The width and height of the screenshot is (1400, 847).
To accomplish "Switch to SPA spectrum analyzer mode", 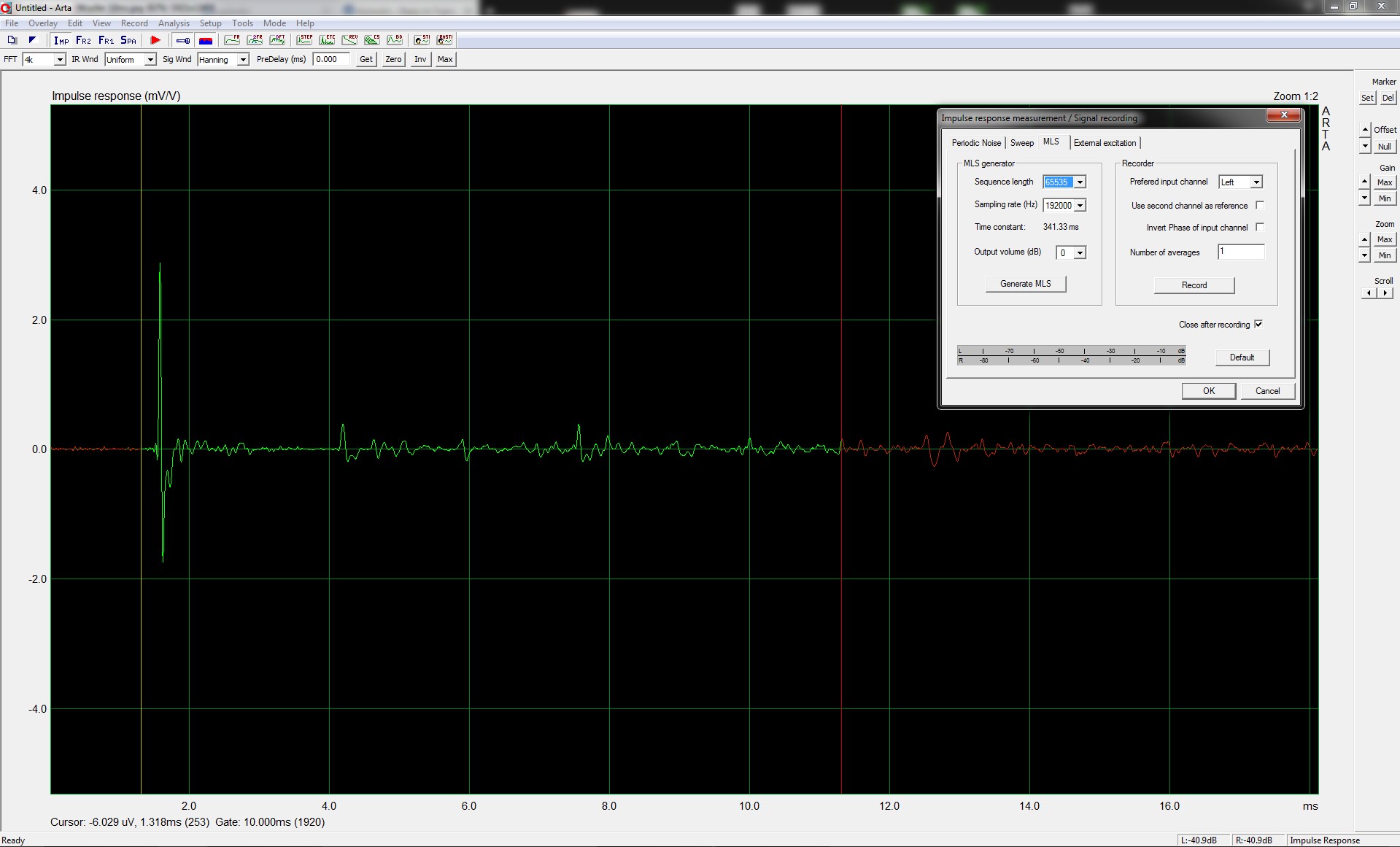I will [x=128, y=40].
